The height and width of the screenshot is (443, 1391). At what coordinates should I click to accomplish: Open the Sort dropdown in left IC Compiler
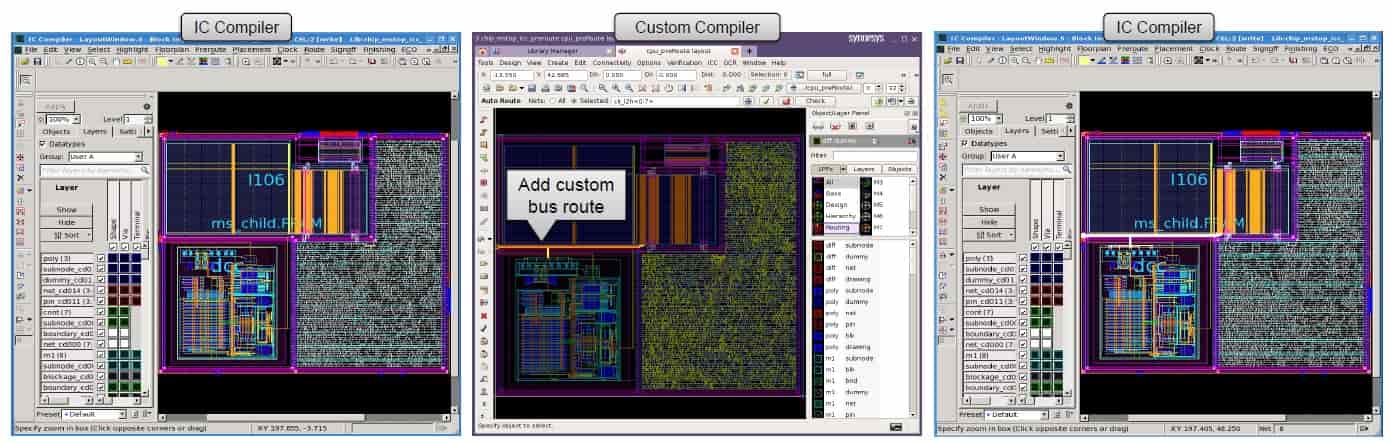[66, 234]
